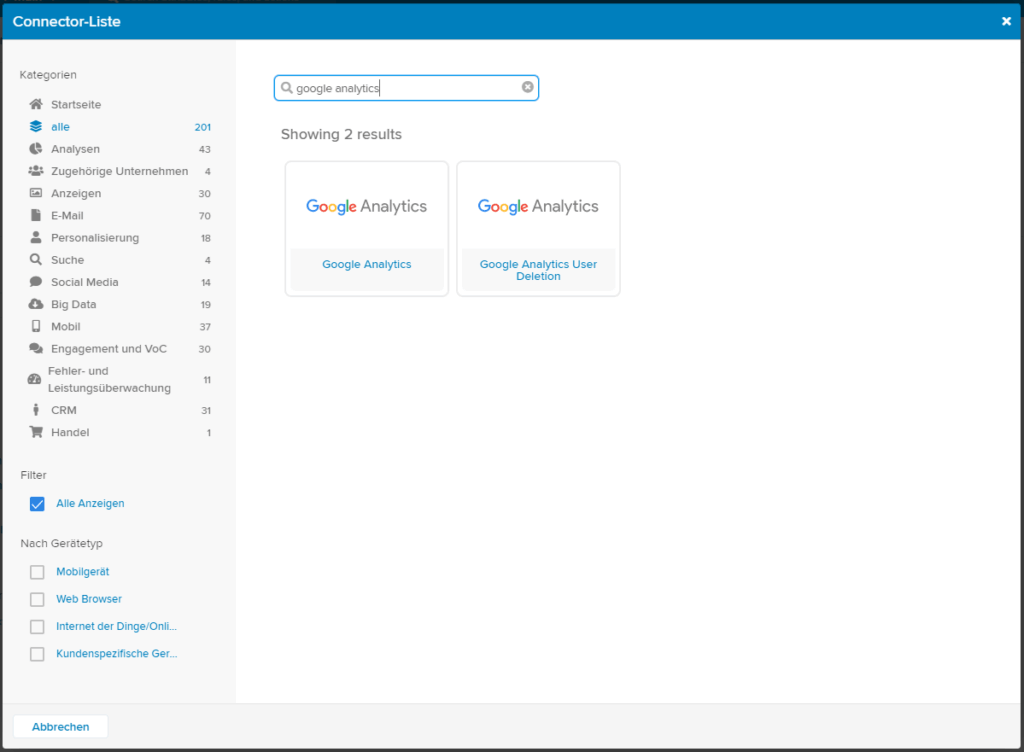Uncheck the Alle Anzeigen filter checkbox

pos(37,504)
